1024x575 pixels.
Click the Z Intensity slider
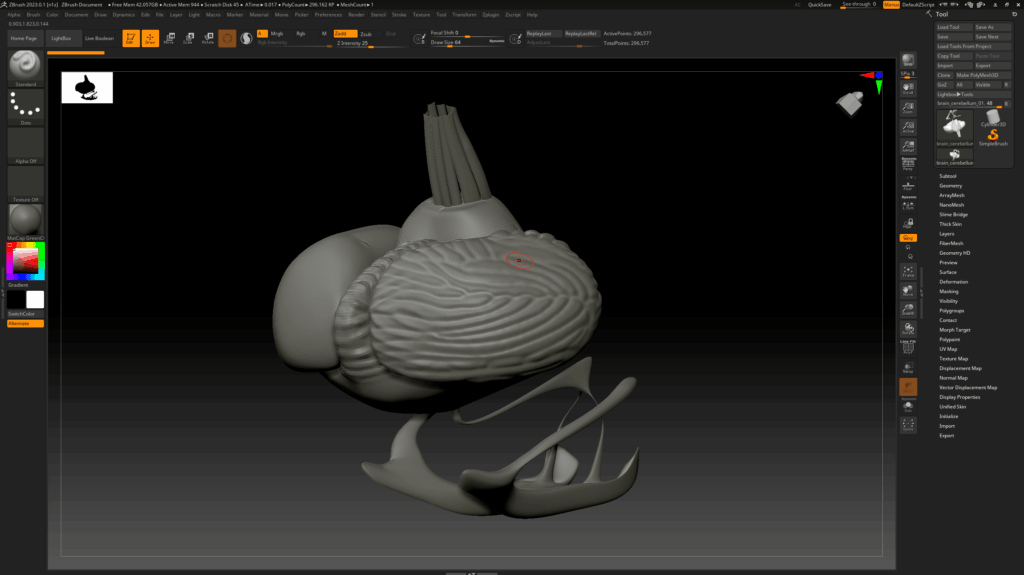[x=352, y=43]
